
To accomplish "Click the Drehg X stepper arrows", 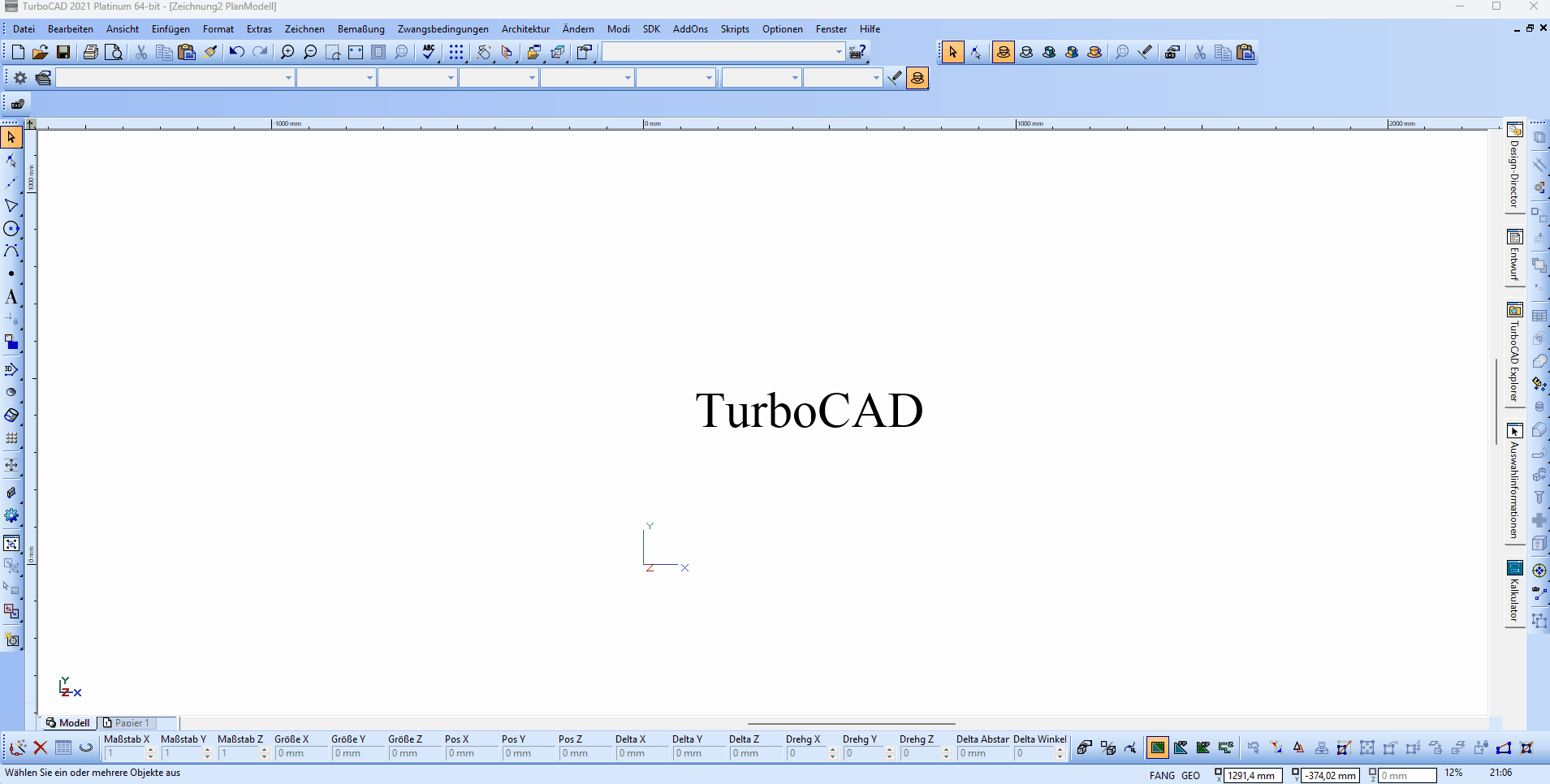I will point(832,753).
